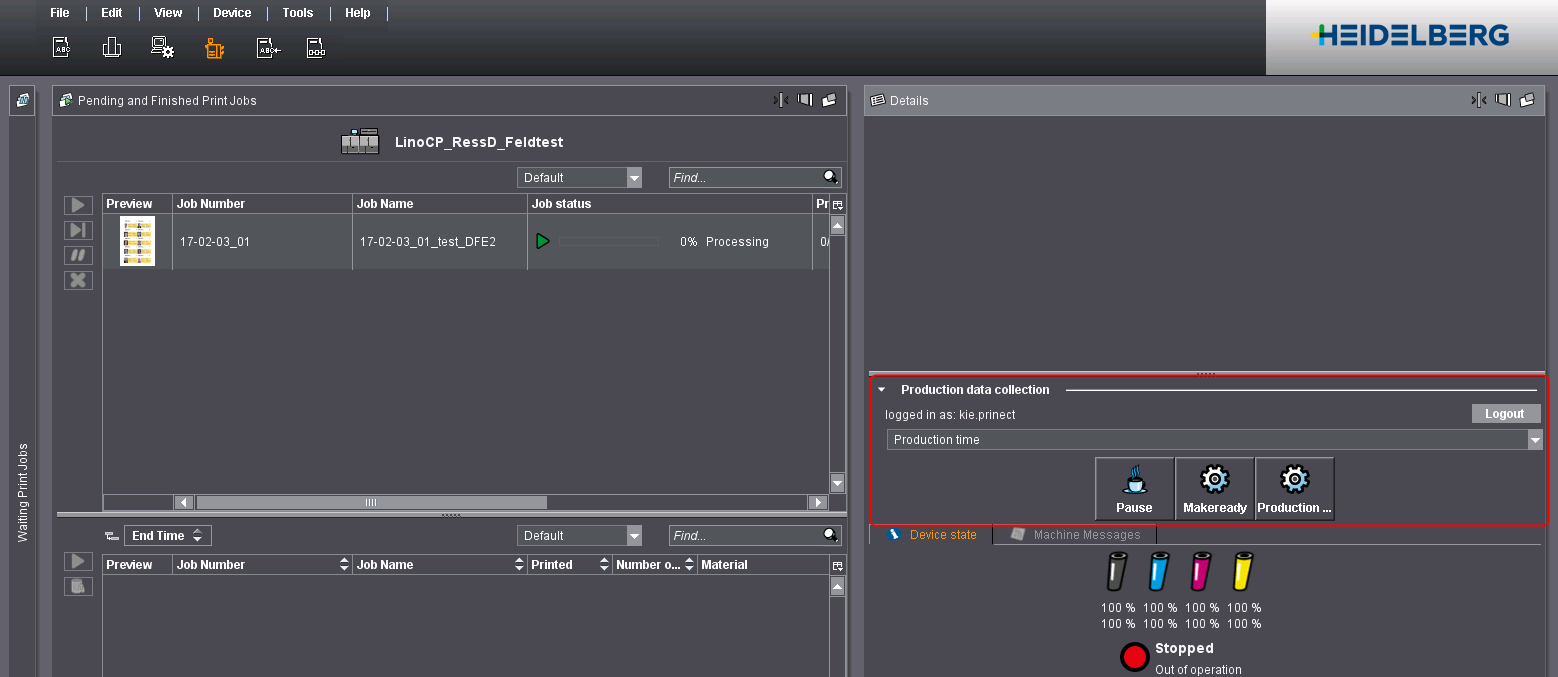Click the orange highlighted printer icon in toolbar
Viewport: 1558px width, 677px height.
tap(214, 47)
